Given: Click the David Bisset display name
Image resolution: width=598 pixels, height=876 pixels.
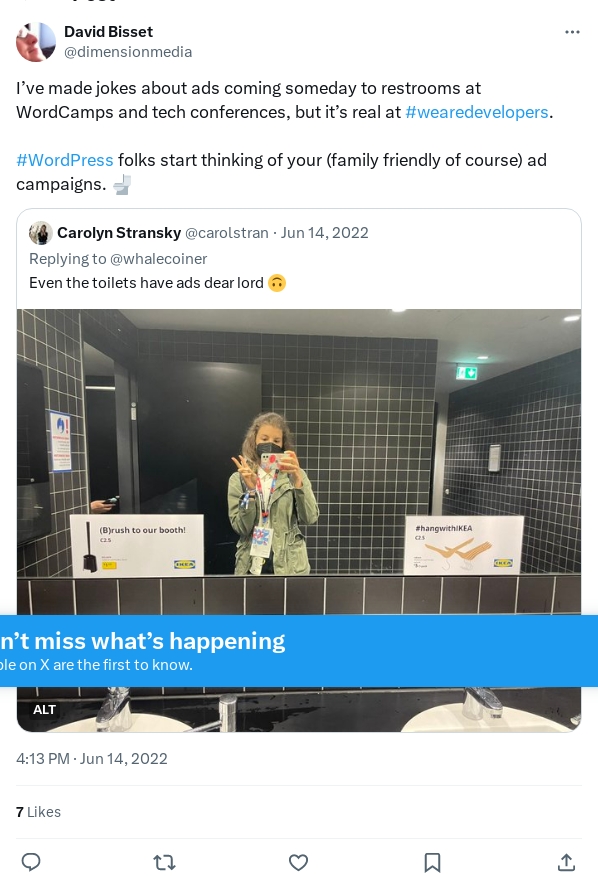Looking at the screenshot, I should tap(108, 32).
